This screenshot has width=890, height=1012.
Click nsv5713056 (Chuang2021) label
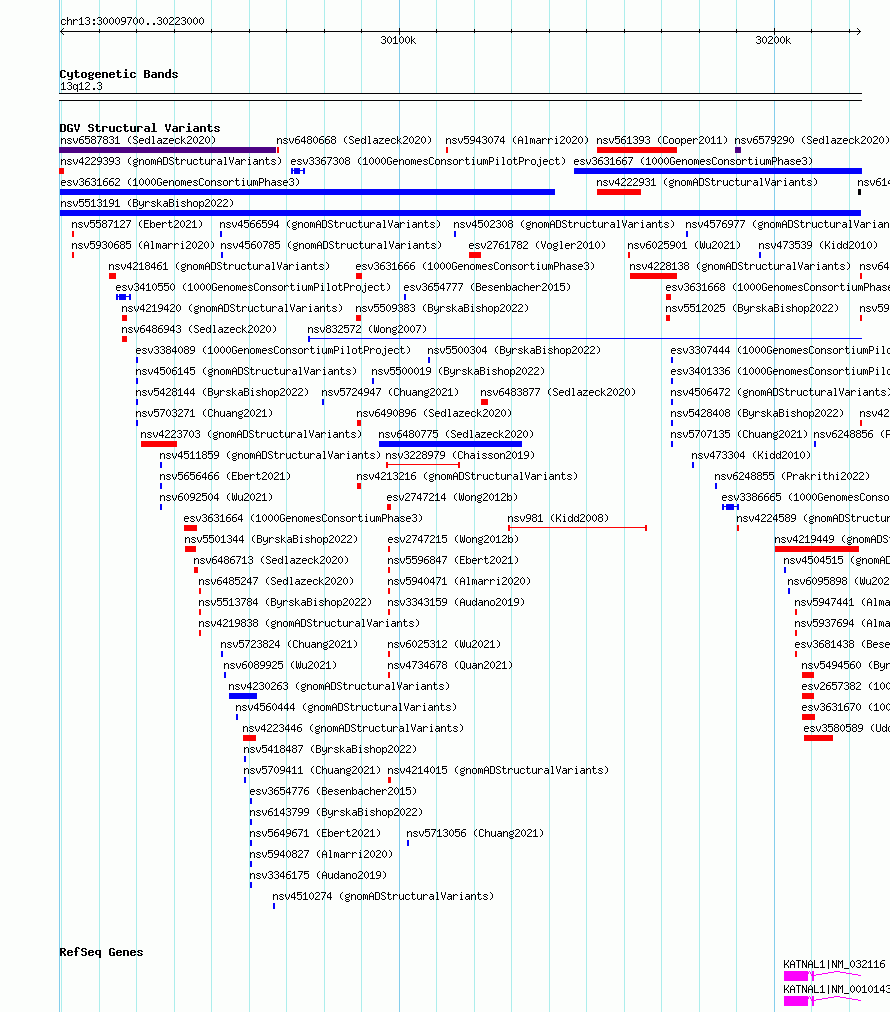(x=475, y=833)
